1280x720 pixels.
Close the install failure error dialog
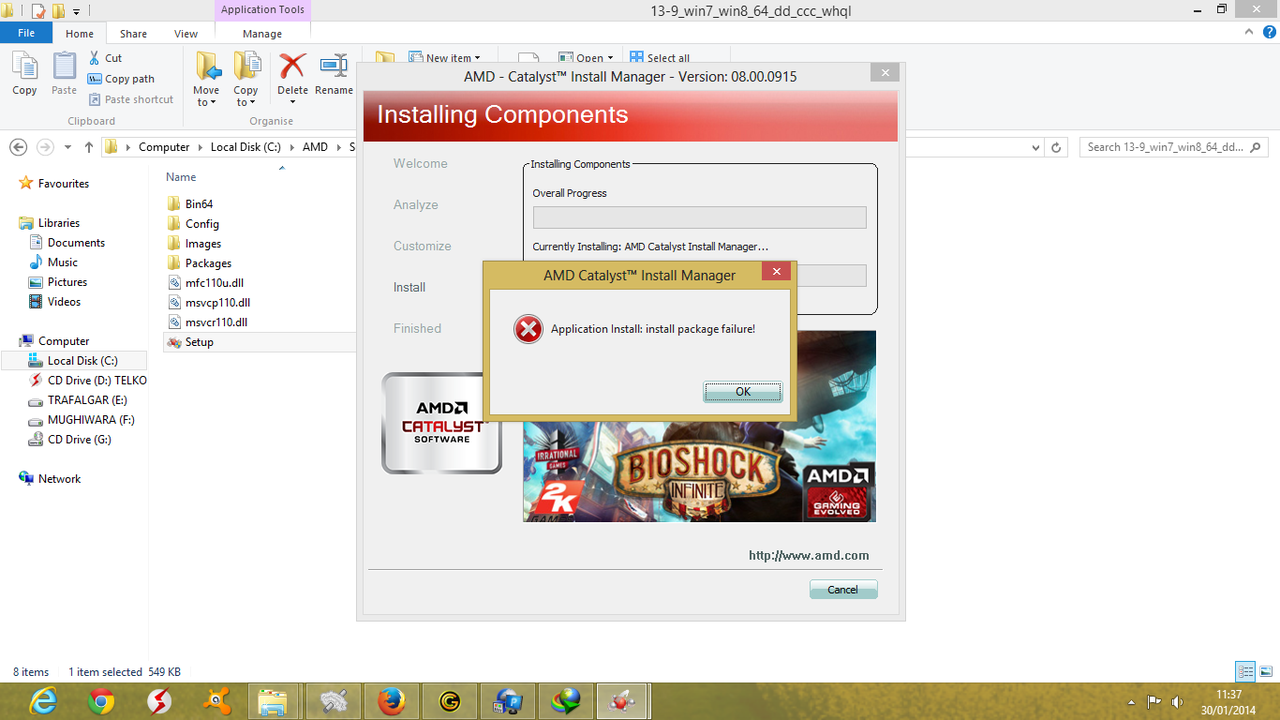(x=776, y=271)
